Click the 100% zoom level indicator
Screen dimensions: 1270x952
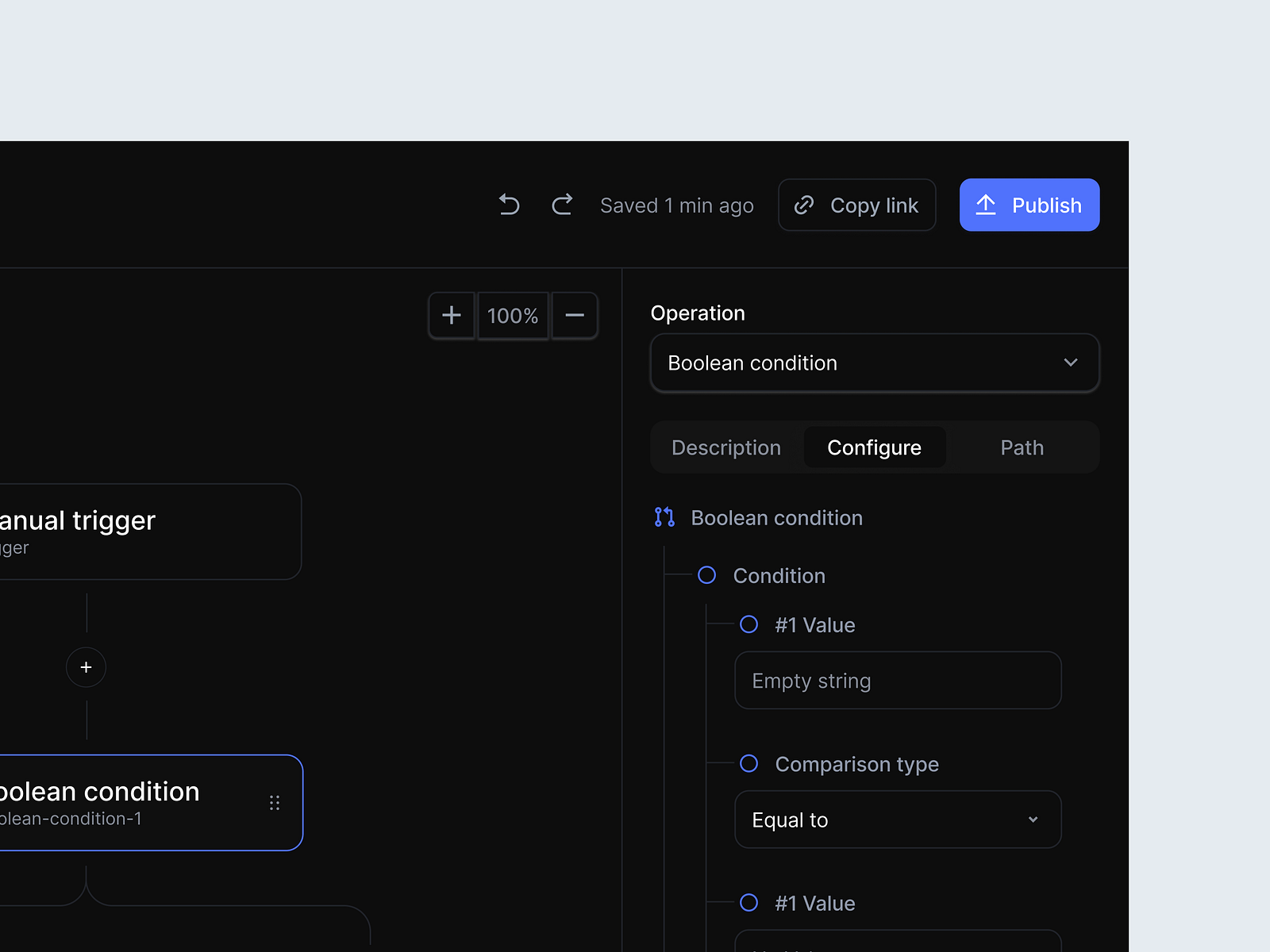[513, 315]
